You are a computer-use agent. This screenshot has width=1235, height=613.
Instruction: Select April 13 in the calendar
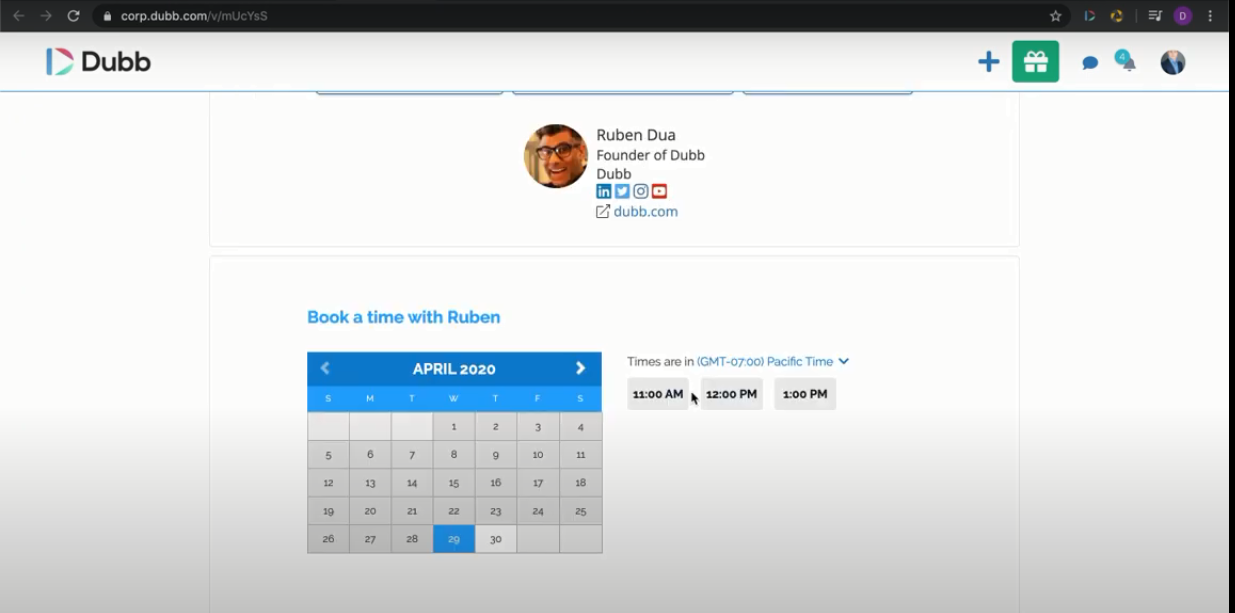370,483
